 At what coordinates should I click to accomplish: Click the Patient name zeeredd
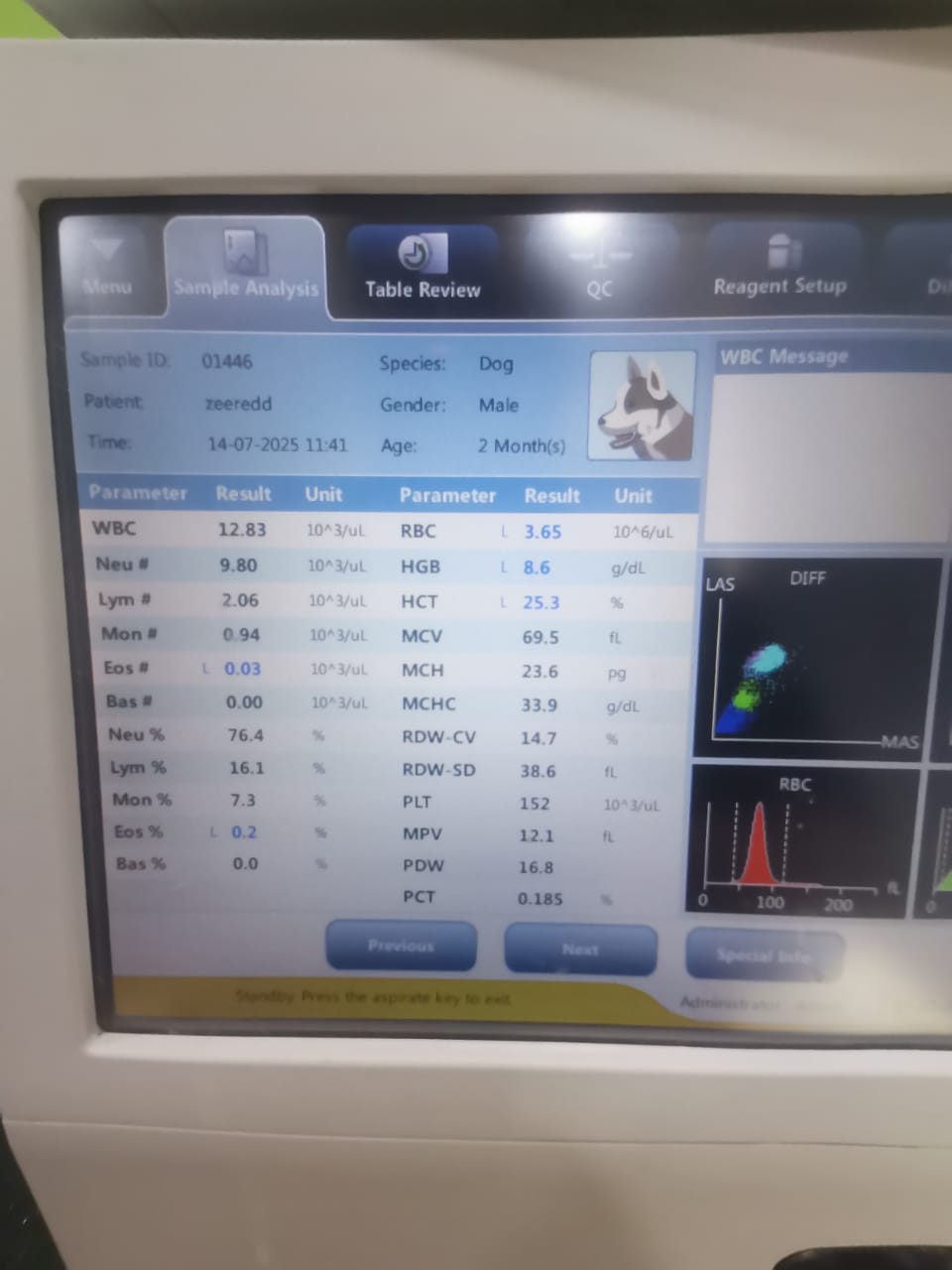click(238, 404)
